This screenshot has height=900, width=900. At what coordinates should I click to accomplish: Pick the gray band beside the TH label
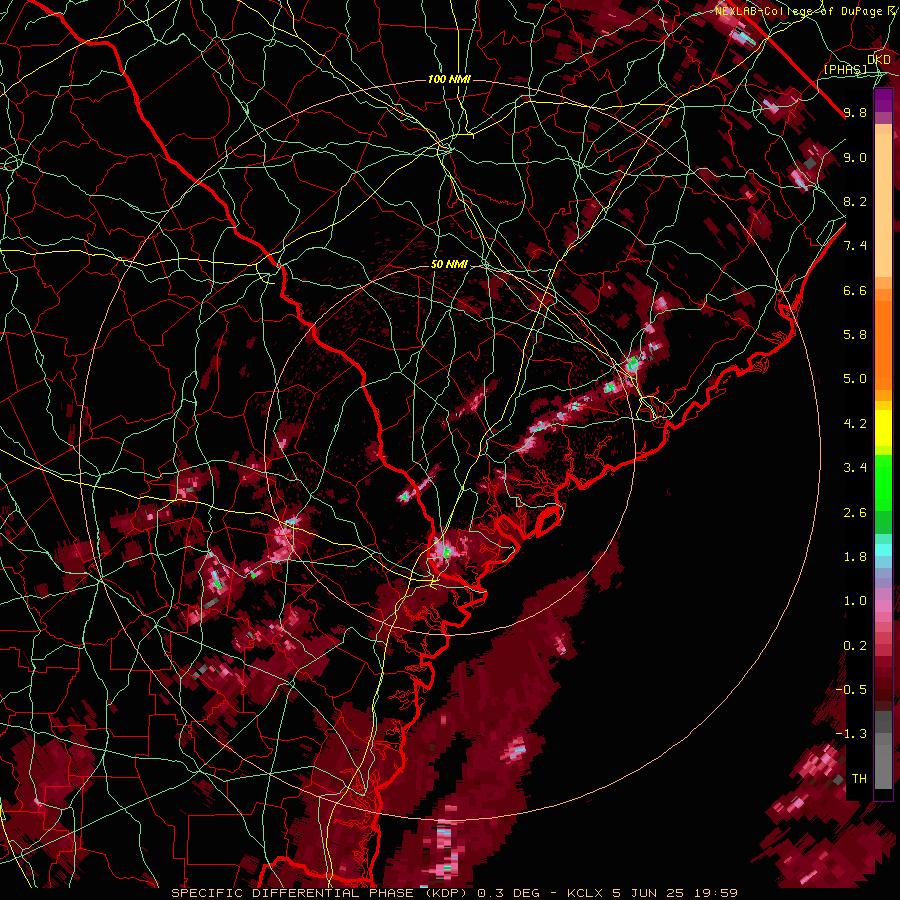click(883, 766)
